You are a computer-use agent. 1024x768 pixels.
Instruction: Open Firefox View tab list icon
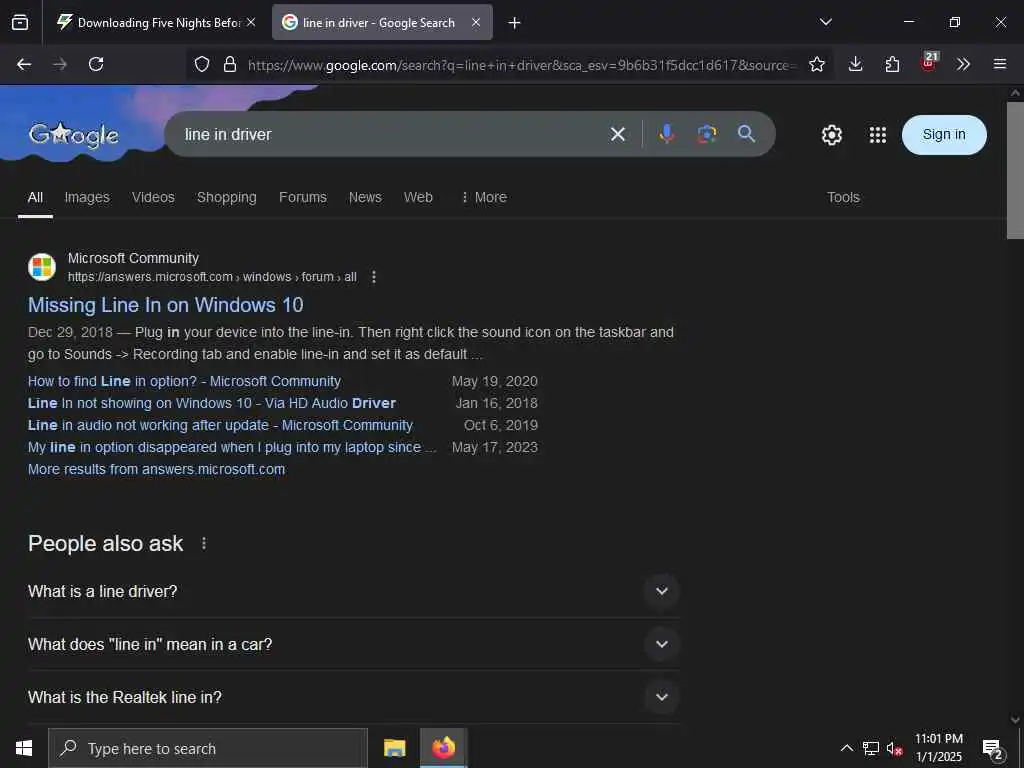pos(20,22)
